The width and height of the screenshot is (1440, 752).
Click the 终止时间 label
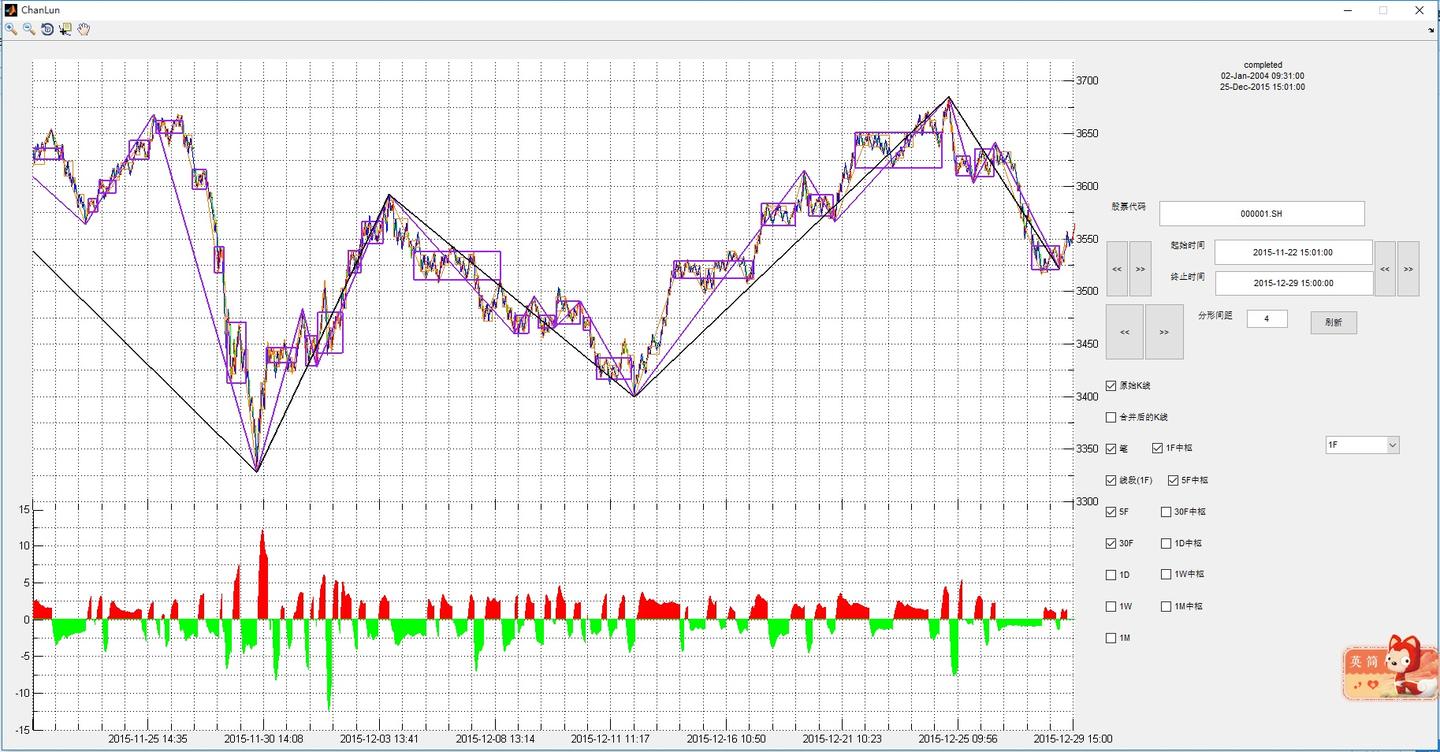click(1188, 276)
